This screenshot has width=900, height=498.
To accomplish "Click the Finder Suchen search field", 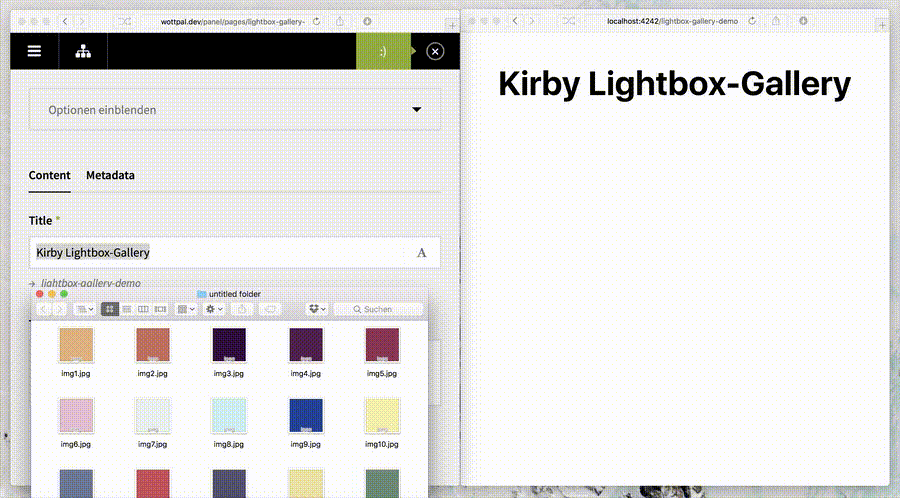I will [378, 309].
